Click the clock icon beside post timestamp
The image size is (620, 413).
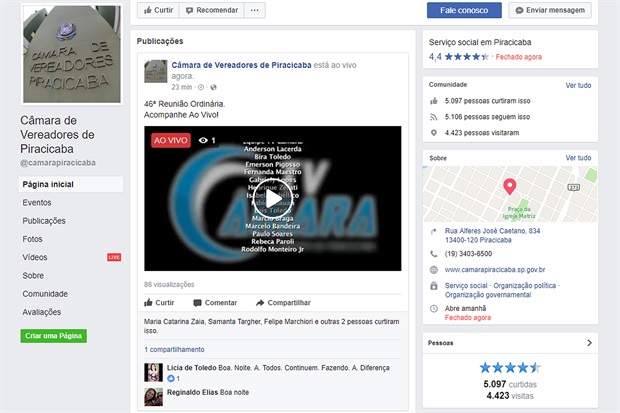coord(201,87)
